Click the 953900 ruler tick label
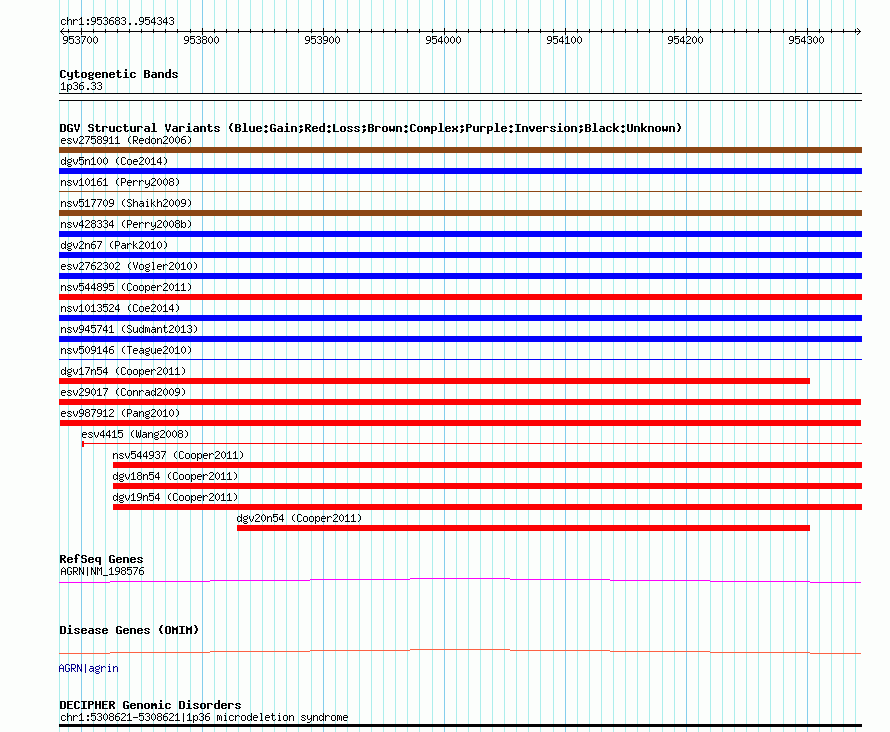This screenshot has width=890, height=732. pos(322,40)
